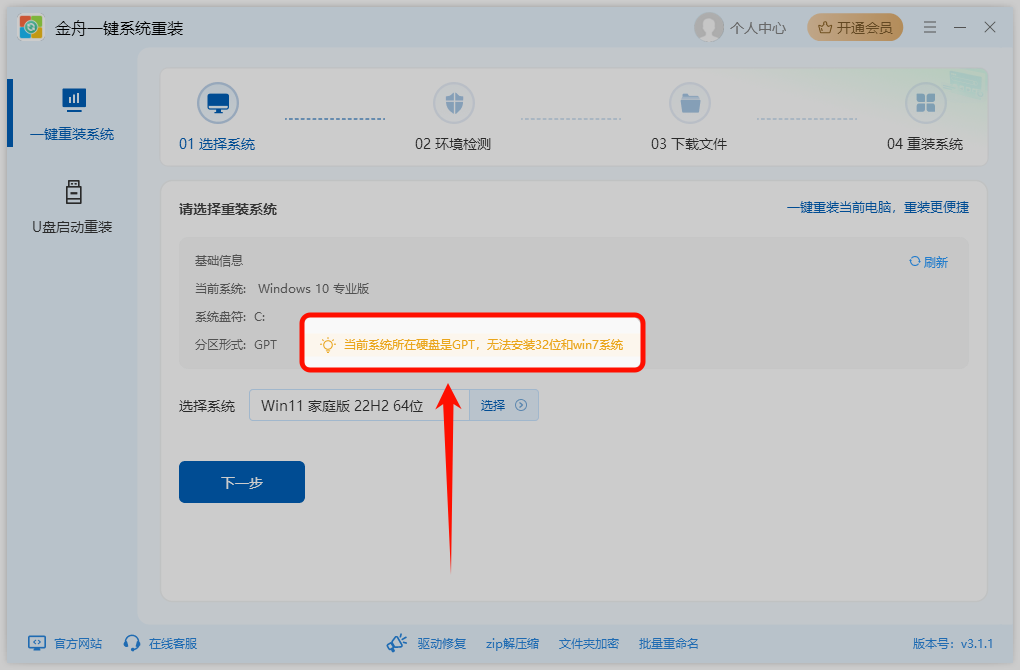Open the zip解压缩 link
The height and width of the screenshot is (670, 1020).
(x=512, y=643)
